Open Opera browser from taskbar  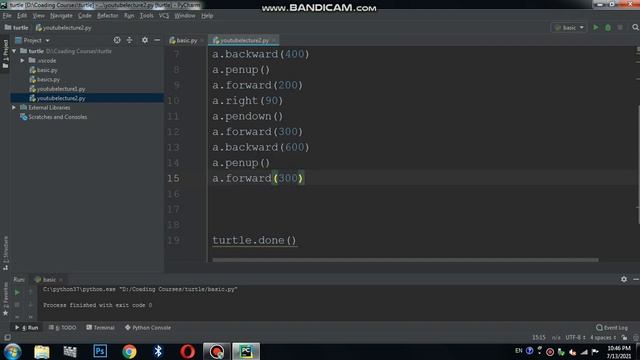tap(187, 351)
